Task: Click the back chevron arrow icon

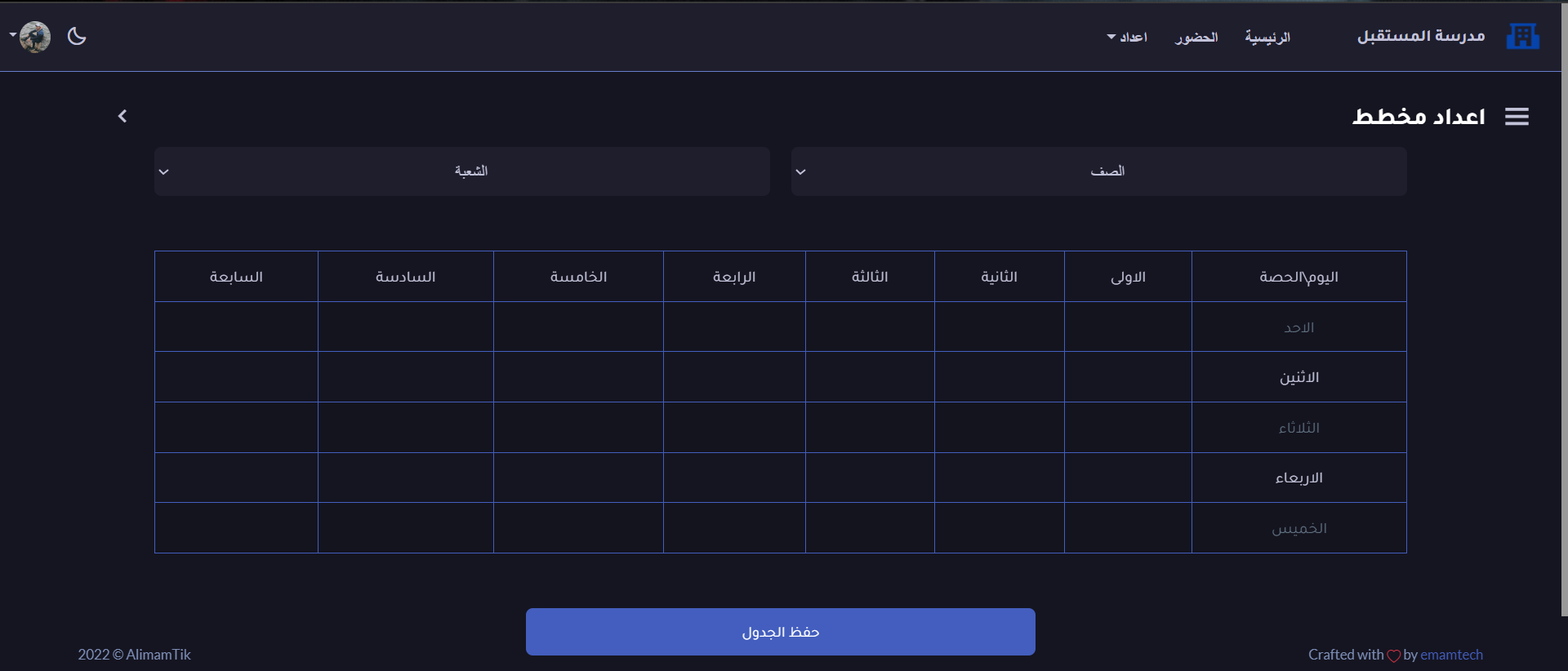Action: [122, 116]
